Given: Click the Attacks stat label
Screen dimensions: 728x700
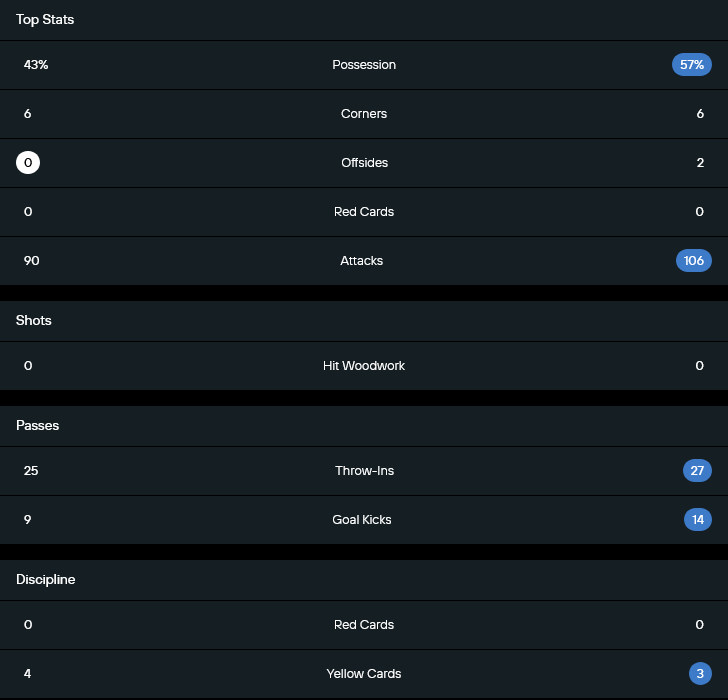Looking at the screenshot, I should (362, 261).
